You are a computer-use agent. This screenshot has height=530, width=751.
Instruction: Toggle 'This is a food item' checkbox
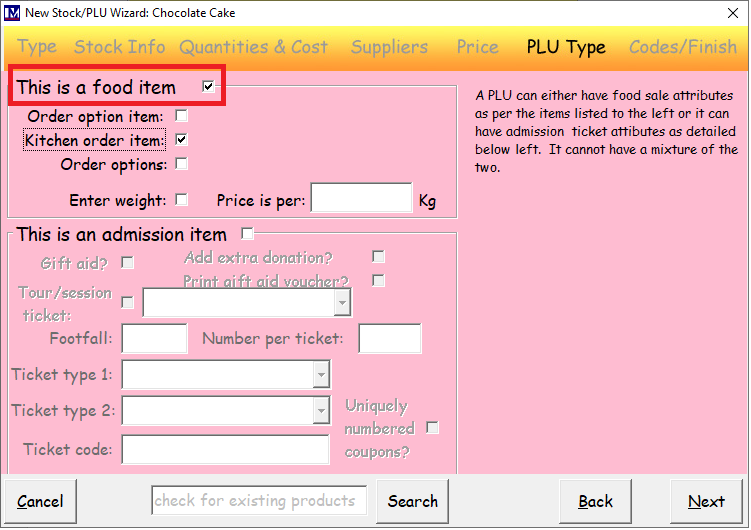click(x=208, y=87)
